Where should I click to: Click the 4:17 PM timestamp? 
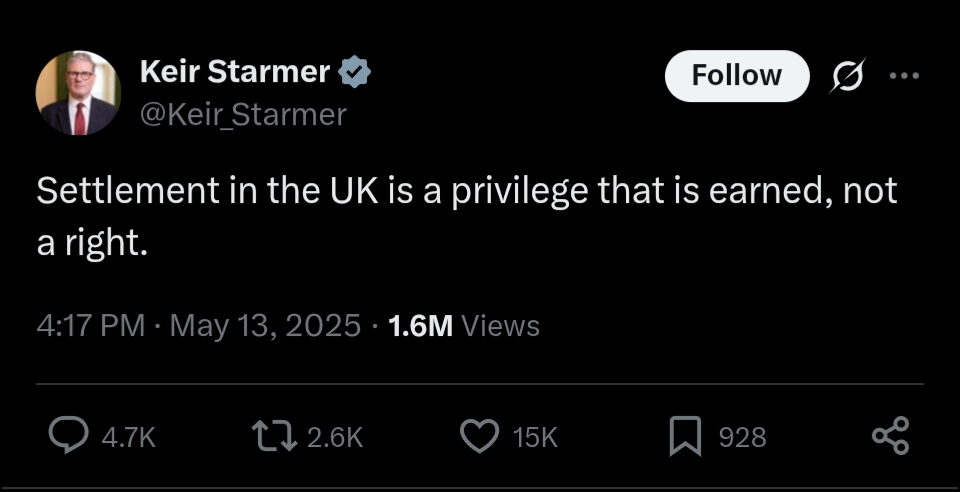(x=90, y=326)
